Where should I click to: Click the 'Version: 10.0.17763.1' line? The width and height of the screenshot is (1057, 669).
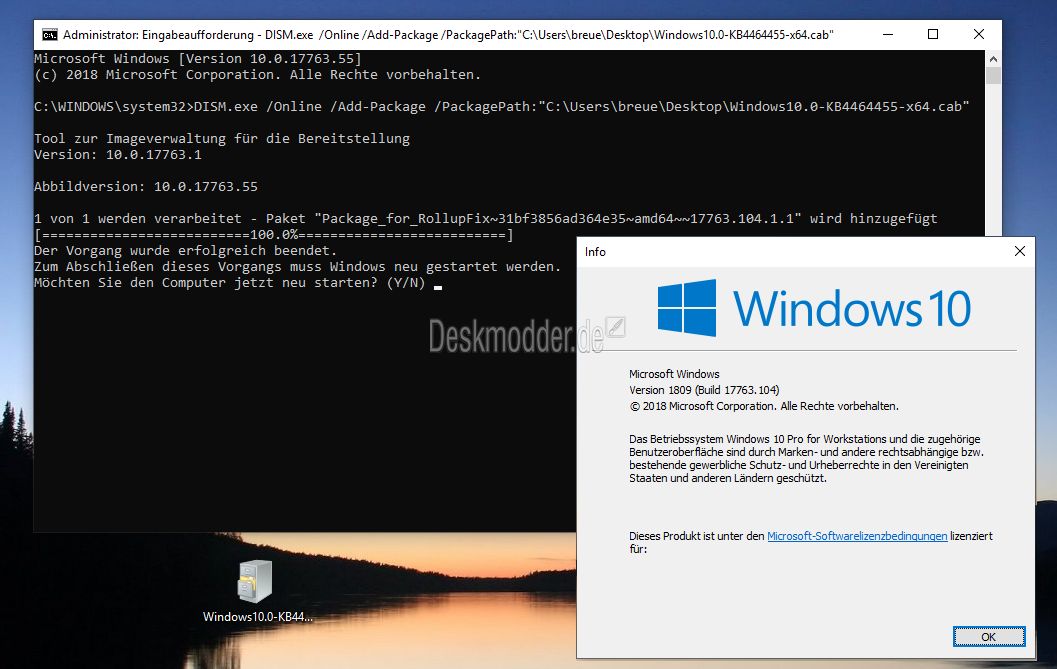pos(117,155)
